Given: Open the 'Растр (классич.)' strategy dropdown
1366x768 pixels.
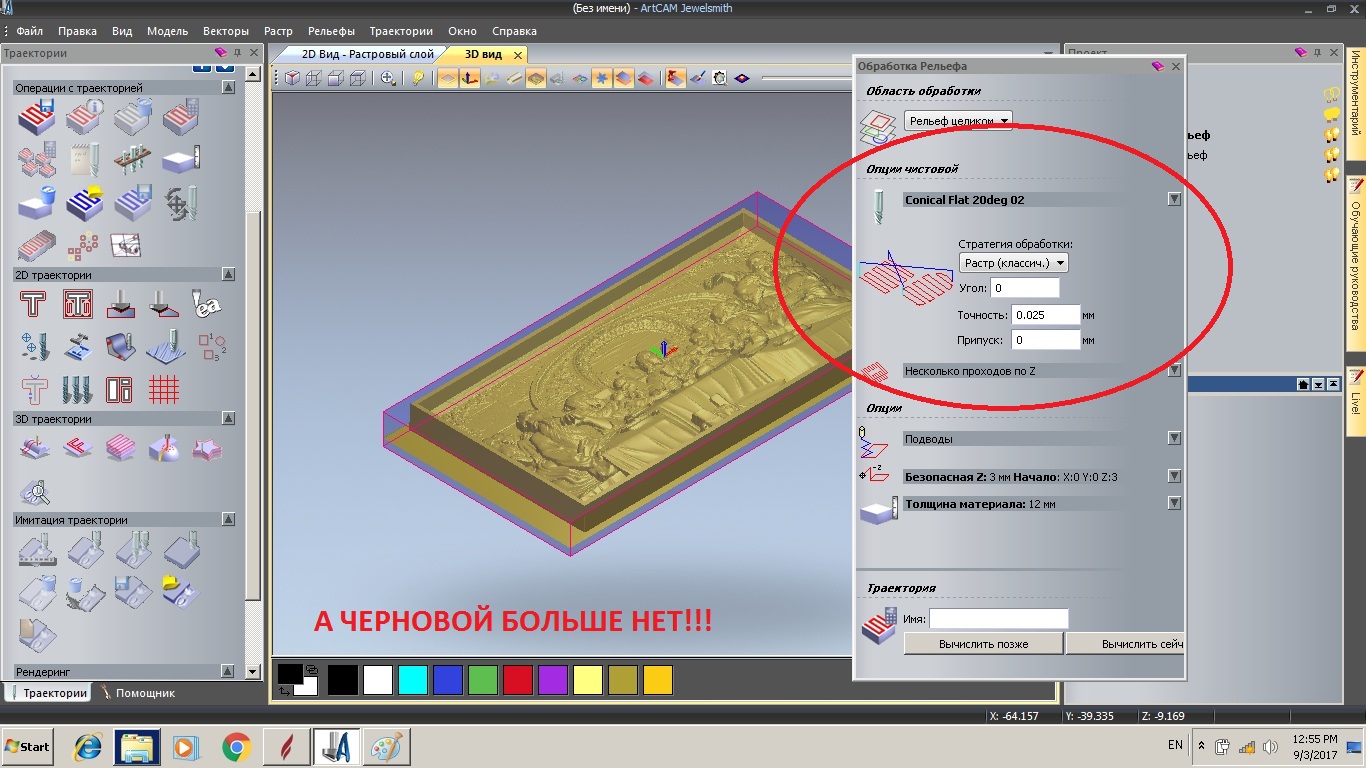Looking at the screenshot, I should coord(1014,263).
